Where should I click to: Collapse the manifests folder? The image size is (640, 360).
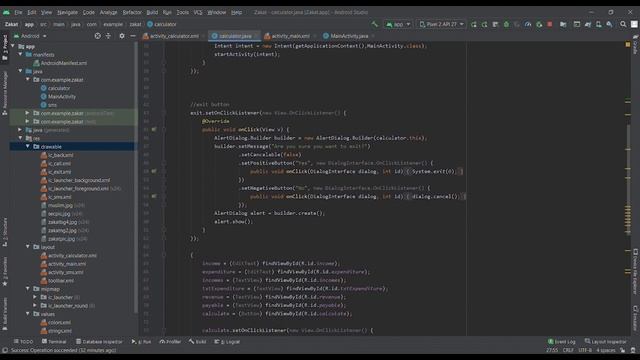(20, 54)
